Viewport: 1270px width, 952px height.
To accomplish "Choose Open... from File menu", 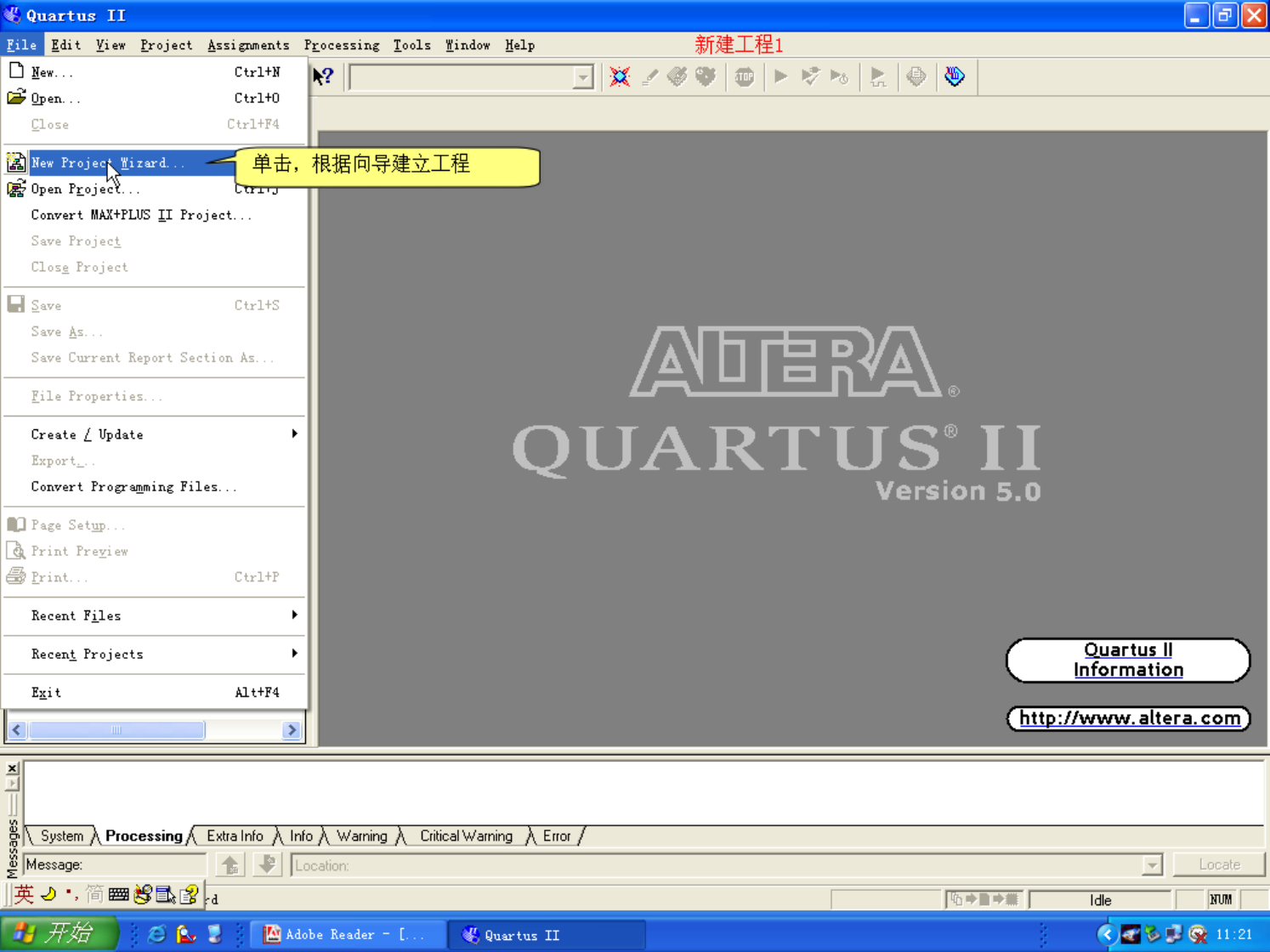I will point(154,98).
